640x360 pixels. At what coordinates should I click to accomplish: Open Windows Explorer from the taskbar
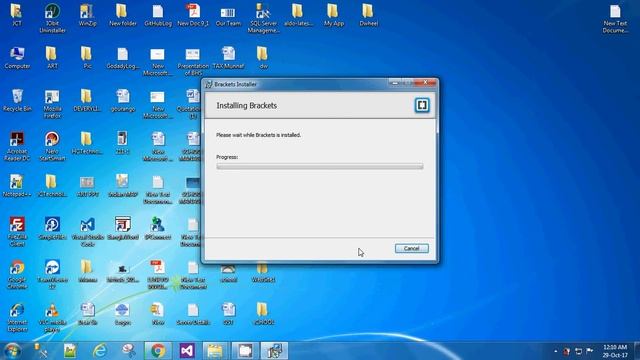coord(216,351)
